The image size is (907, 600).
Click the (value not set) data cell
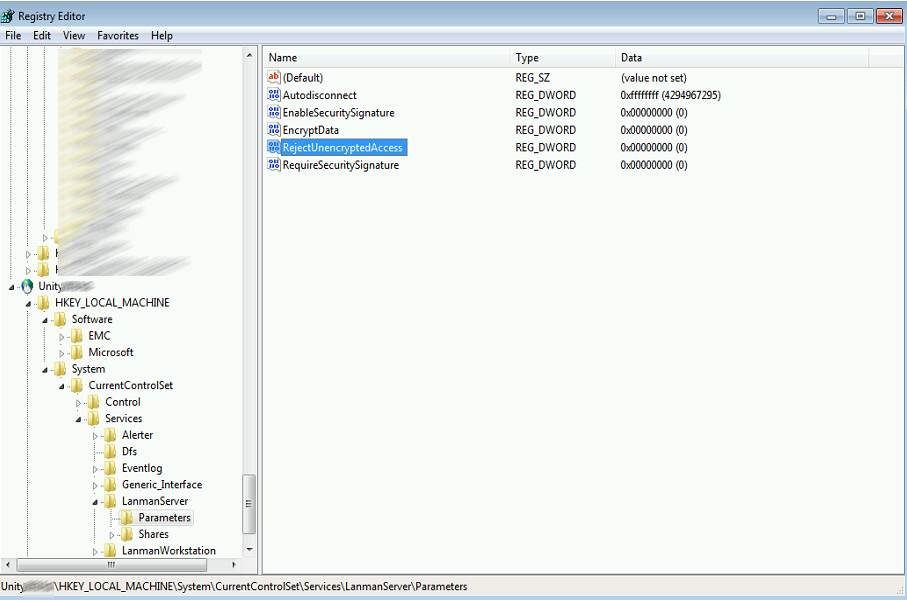click(x=654, y=78)
